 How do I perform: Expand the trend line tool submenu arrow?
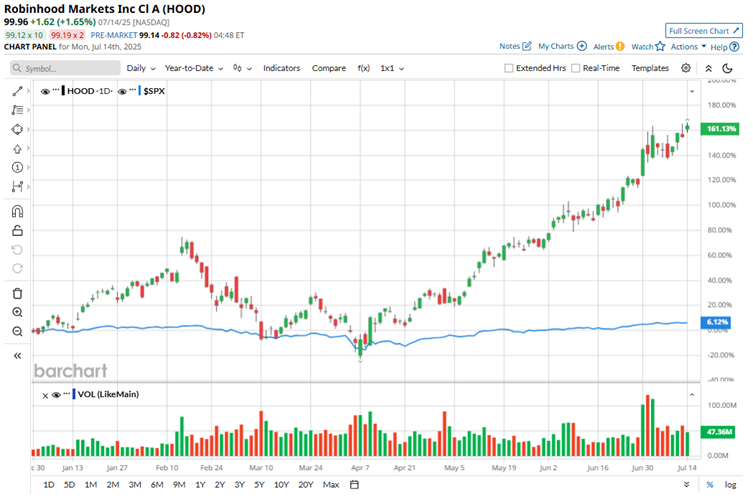click(28, 91)
